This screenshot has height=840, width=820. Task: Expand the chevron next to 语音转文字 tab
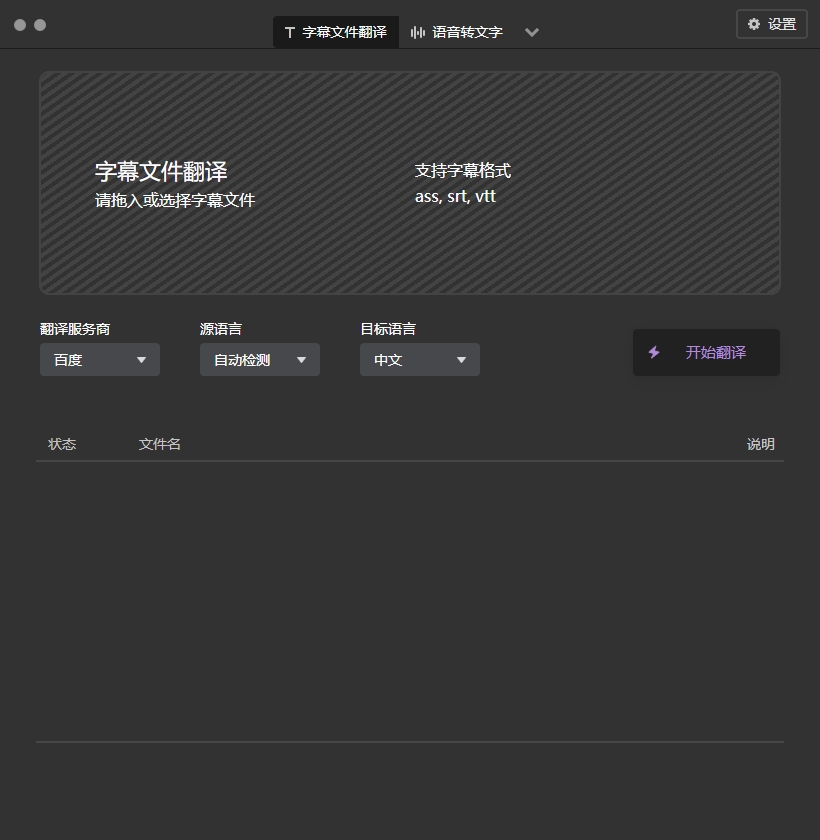click(x=532, y=32)
